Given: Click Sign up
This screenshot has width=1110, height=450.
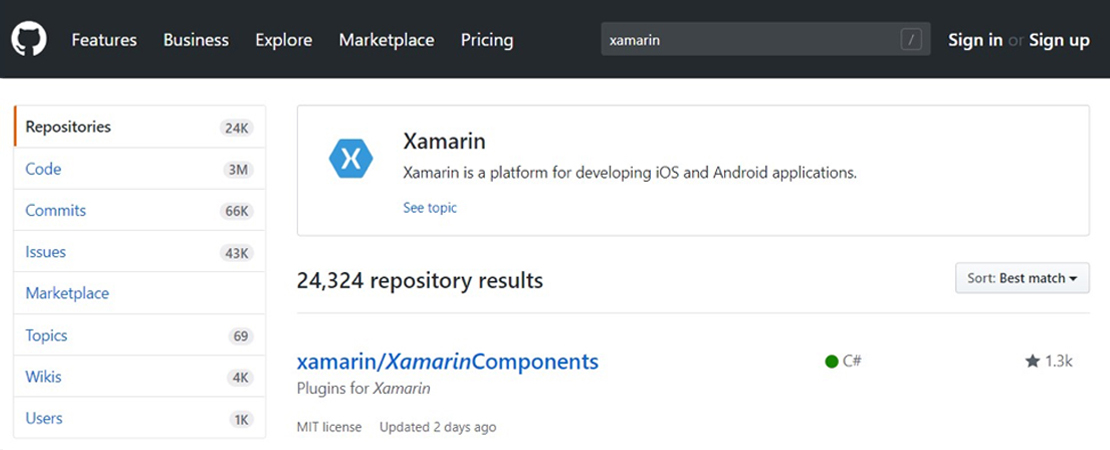Looking at the screenshot, I should [x=1059, y=40].
